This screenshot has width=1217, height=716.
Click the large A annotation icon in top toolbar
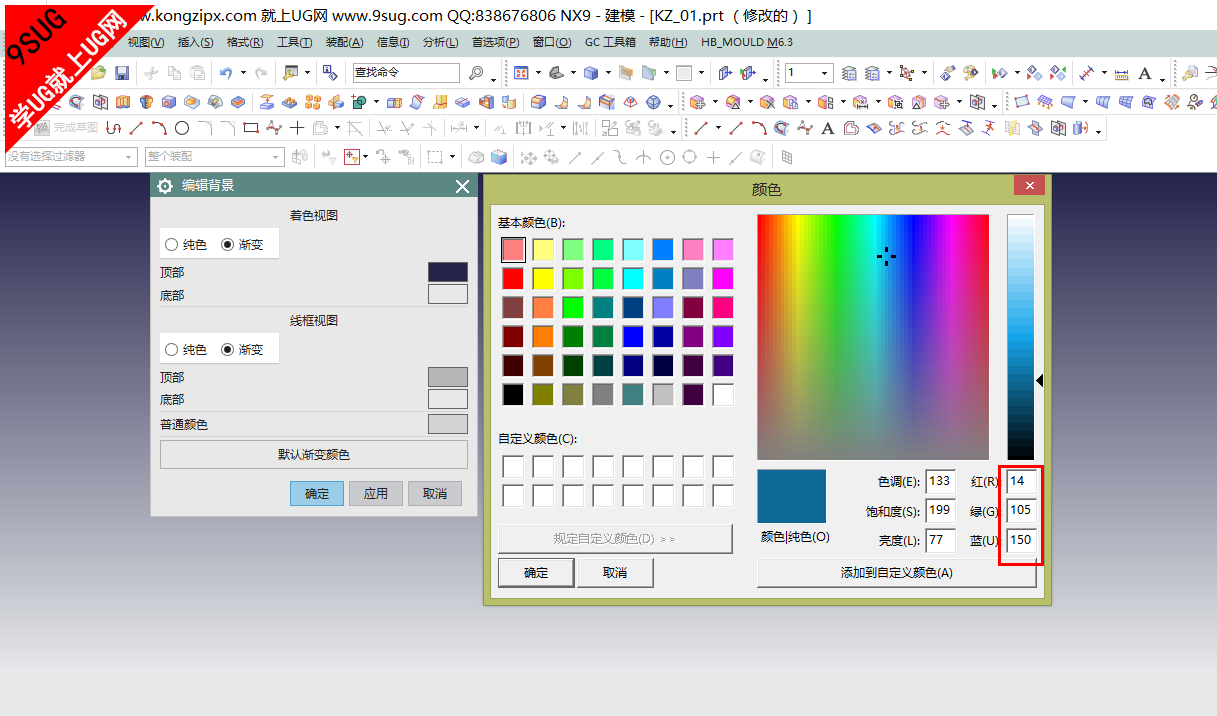(x=1145, y=73)
